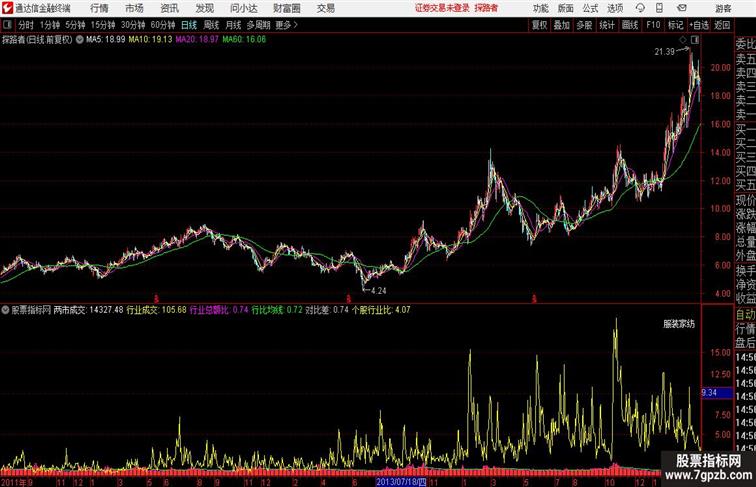The width and height of the screenshot is (756, 487).
Task: Open the mail envelope icon
Action: coord(682,8)
